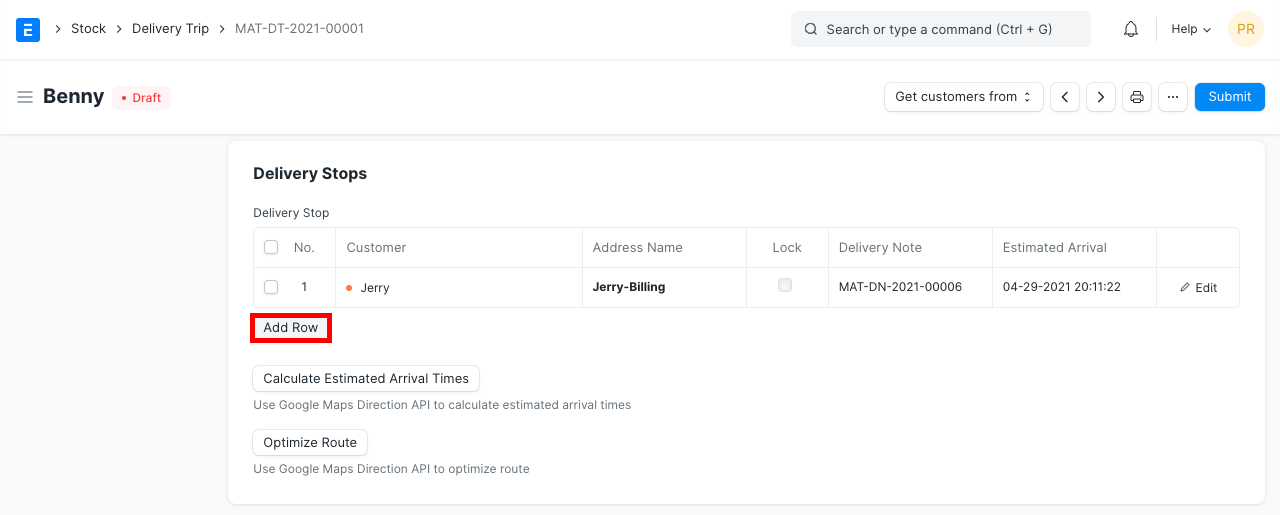Check the row 1 selection checkbox
This screenshot has width=1280, height=515.
point(271,287)
